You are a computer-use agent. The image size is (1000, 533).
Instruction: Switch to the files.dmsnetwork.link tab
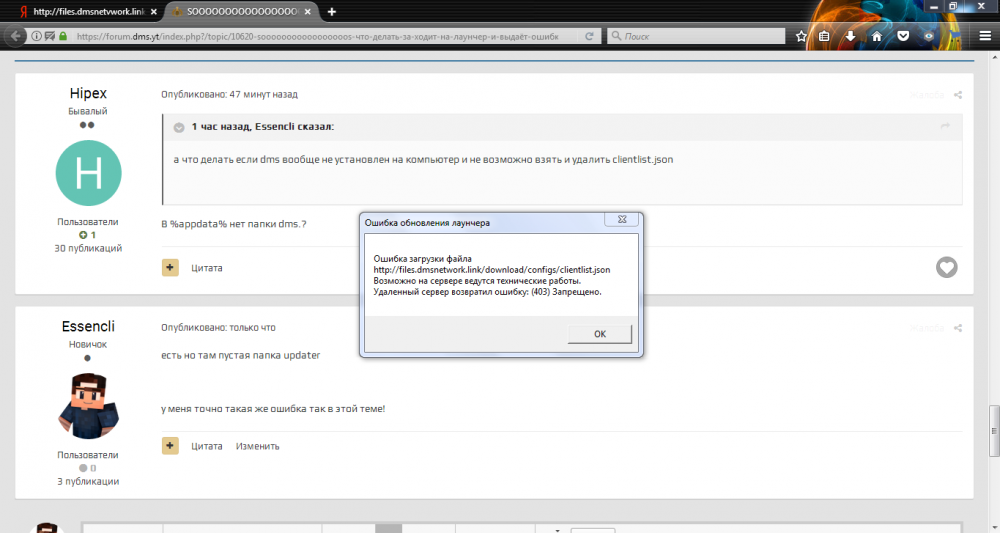(82, 11)
